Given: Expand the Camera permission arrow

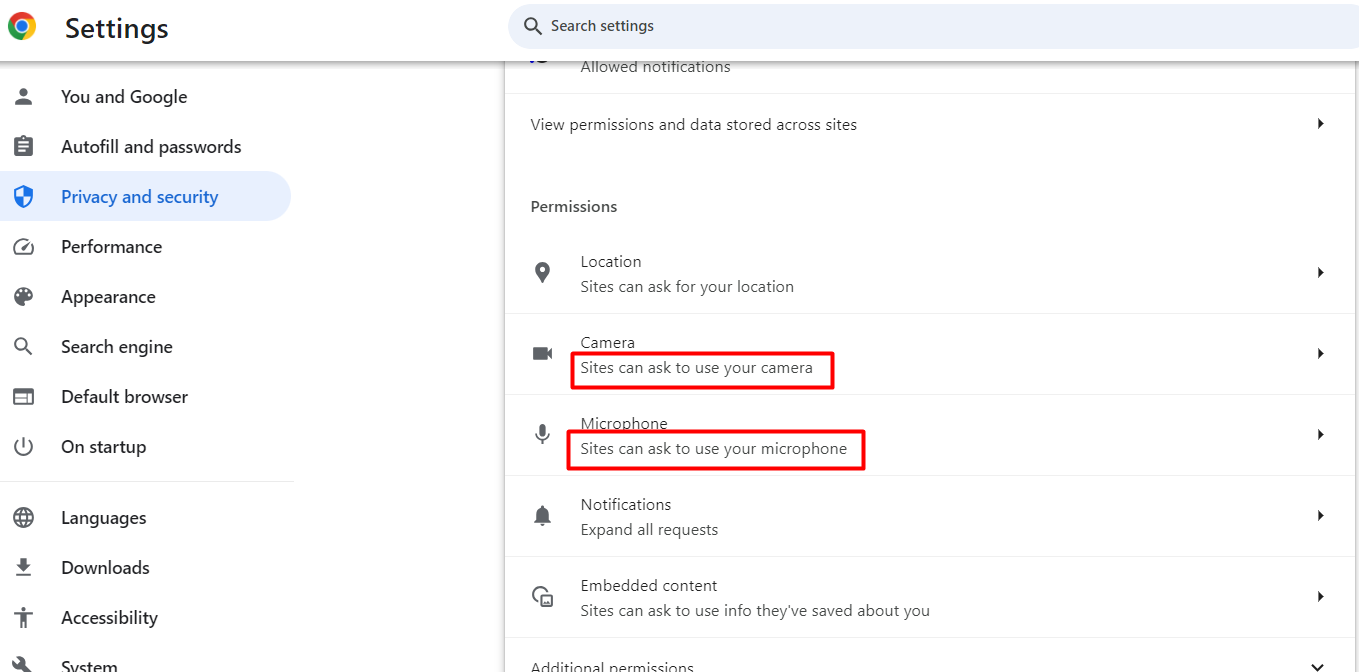Looking at the screenshot, I should [x=1320, y=354].
